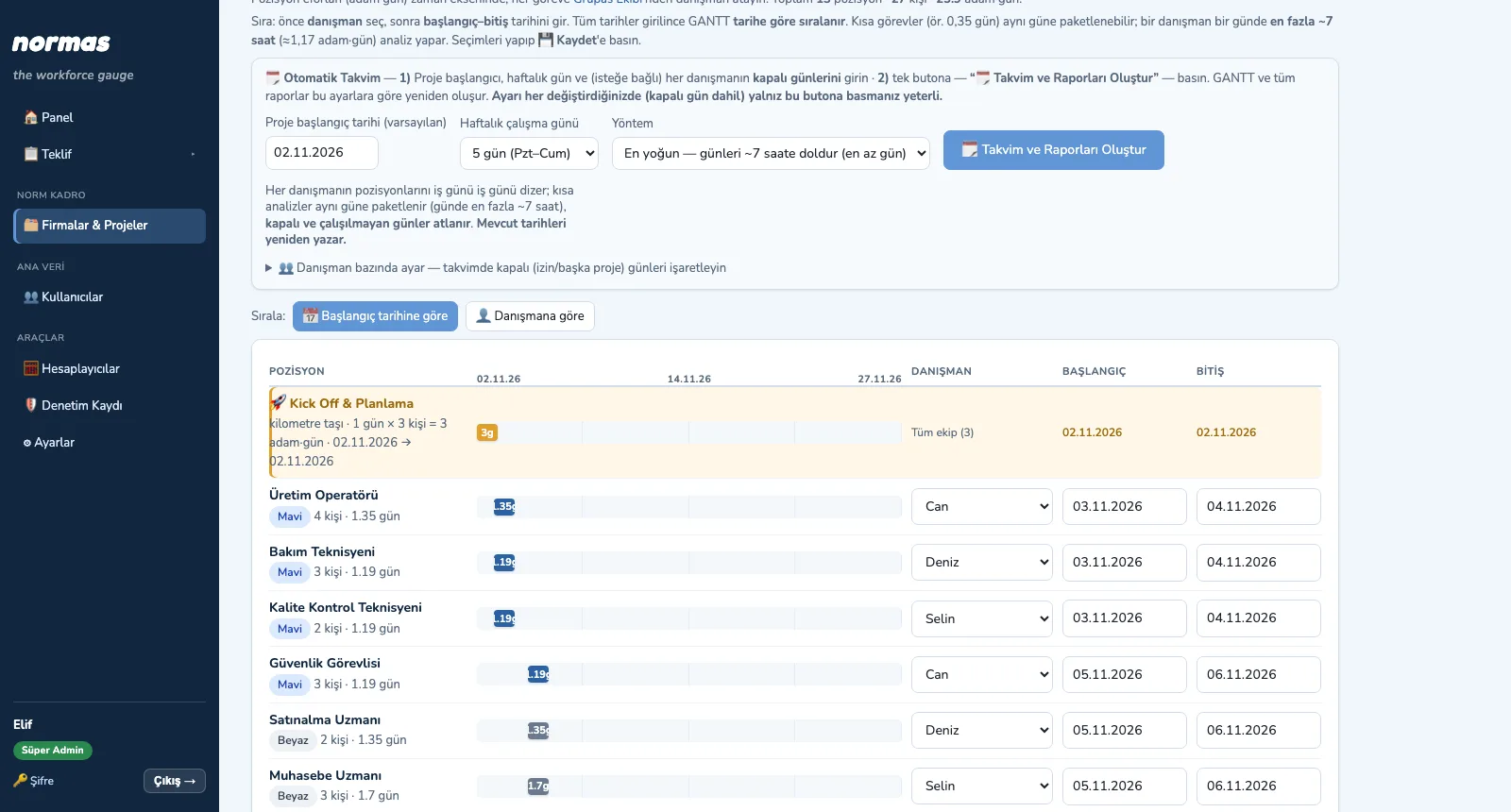Screen dimensions: 1511x812
Task: Edit Üretim Operatörü start date 03.11.2026
Action: click(1125, 506)
